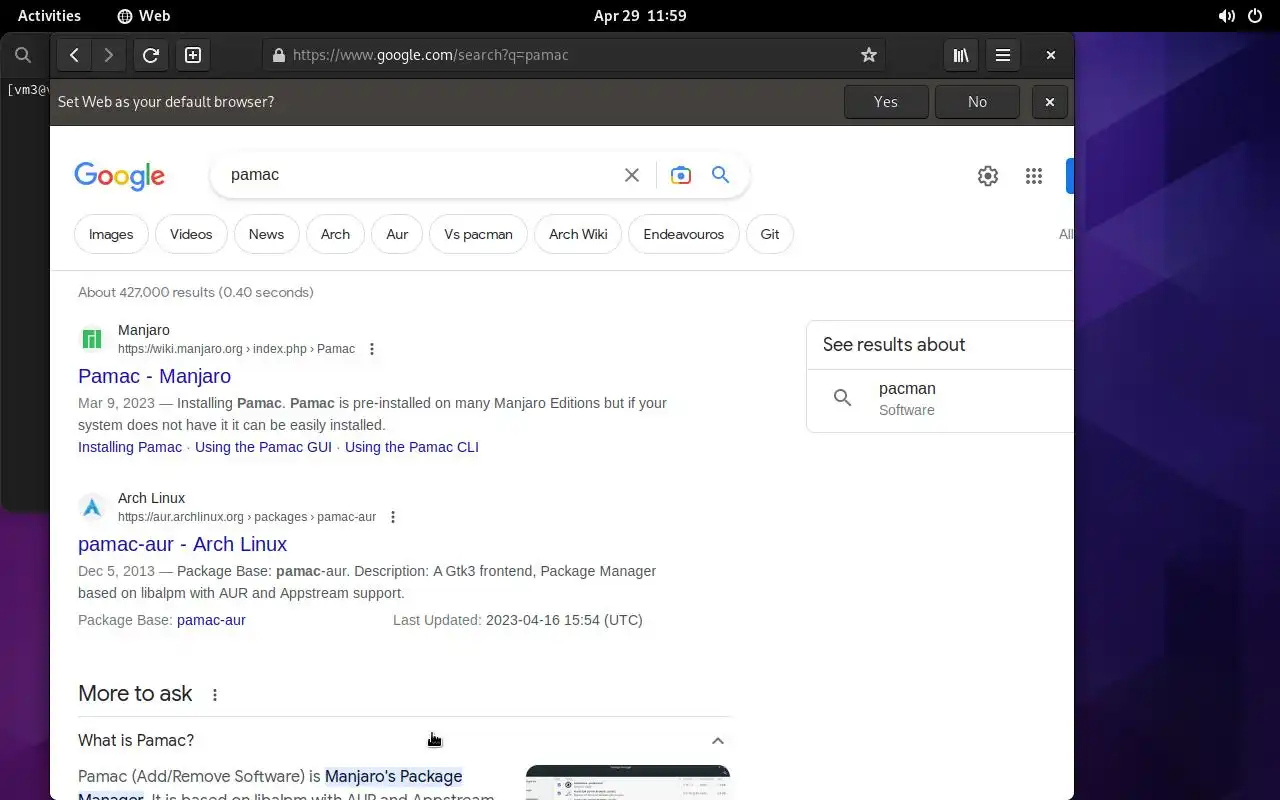The image size is (1280, 800).
Task: Open the power menu in the top bar
Action: click(x=1255, y=16)
